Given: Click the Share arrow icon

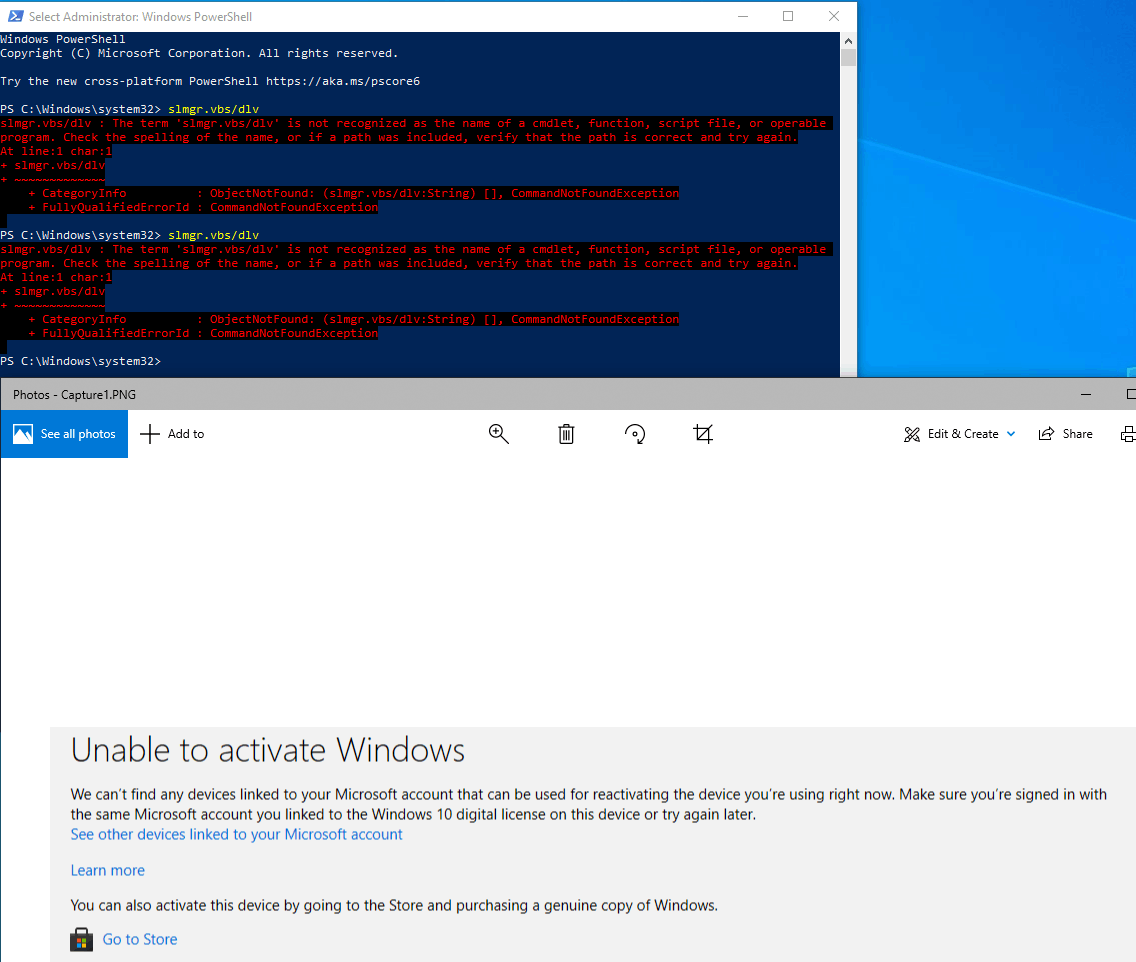Looking at the screenshot, I should pyautogui.click(x=1046, y=434).
